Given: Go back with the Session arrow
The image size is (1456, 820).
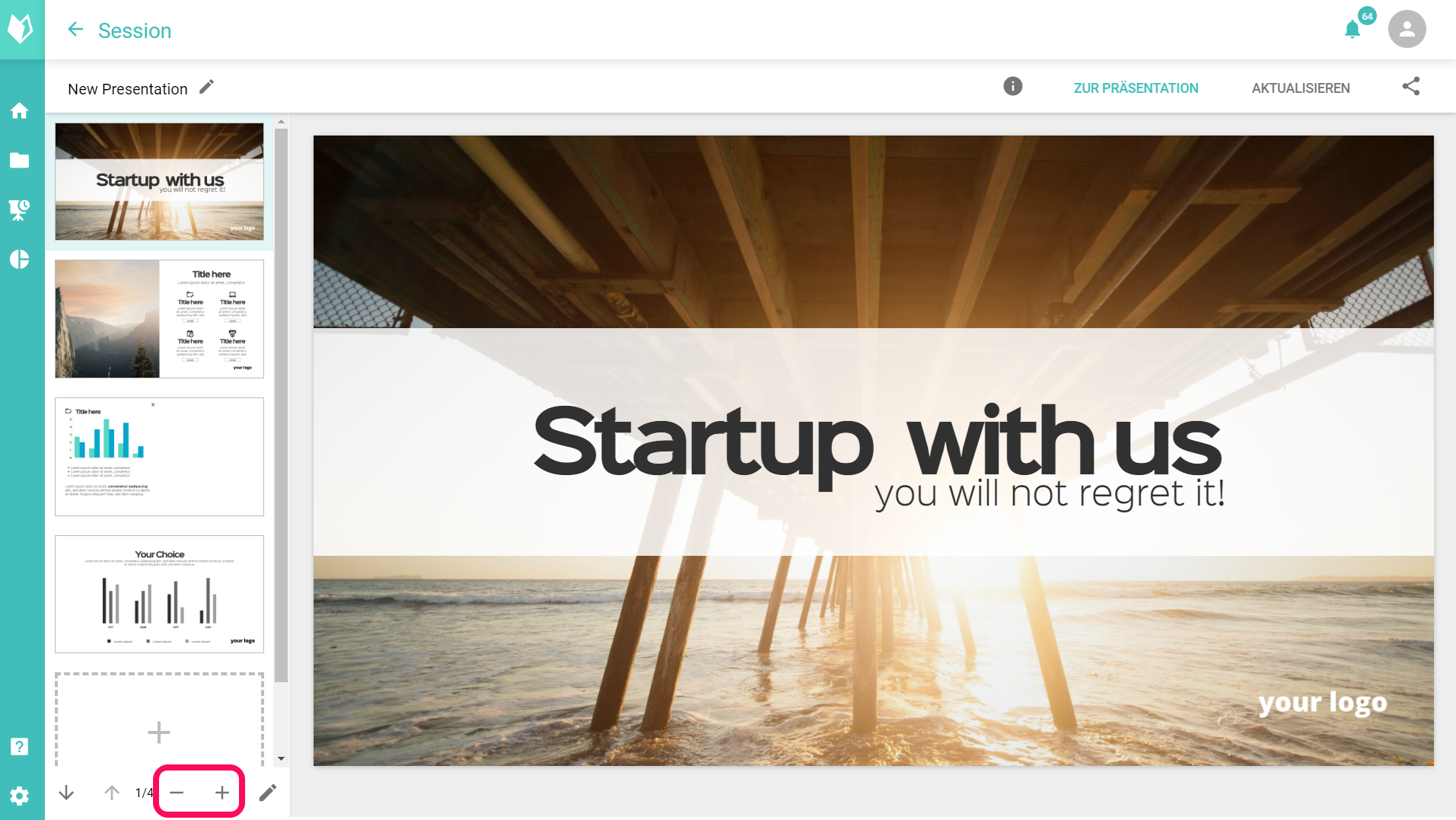Looking at the screenshot, I should click(75, 30).
